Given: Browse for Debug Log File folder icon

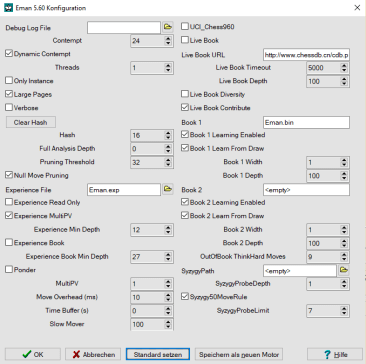Looking at the screenshot, I should (x=168, y=27).
